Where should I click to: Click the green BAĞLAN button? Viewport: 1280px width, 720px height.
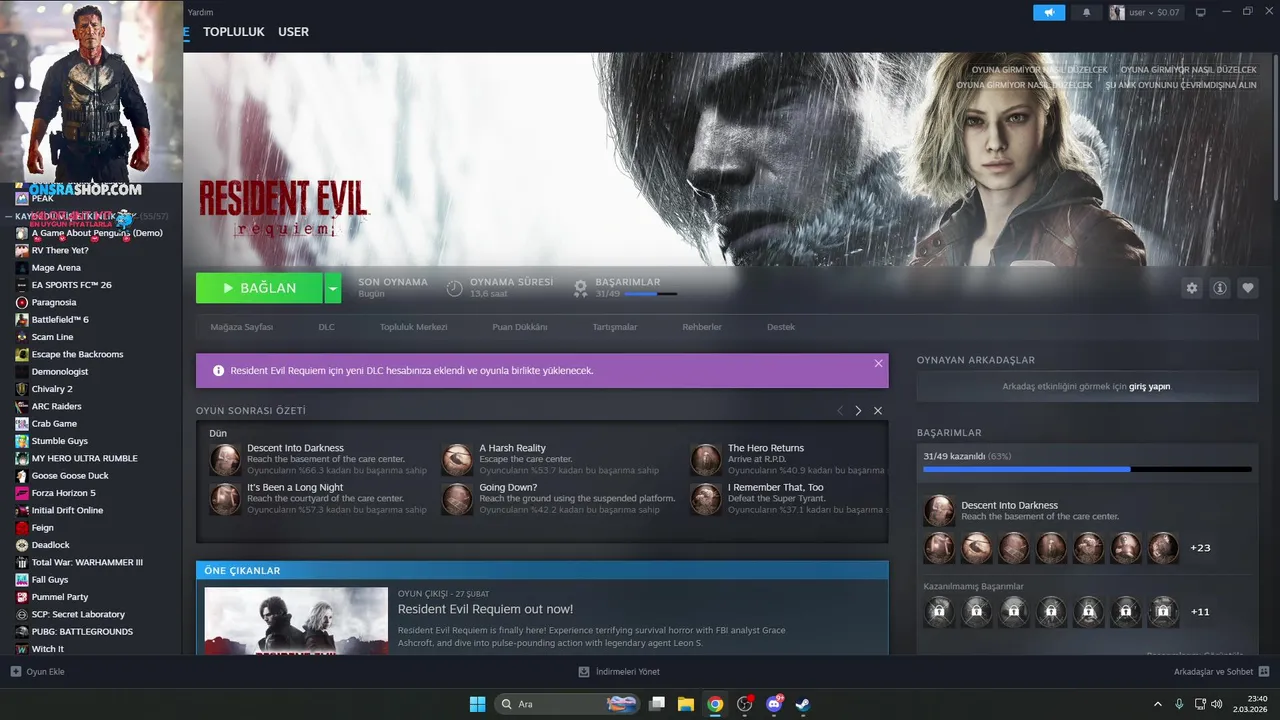259,288
